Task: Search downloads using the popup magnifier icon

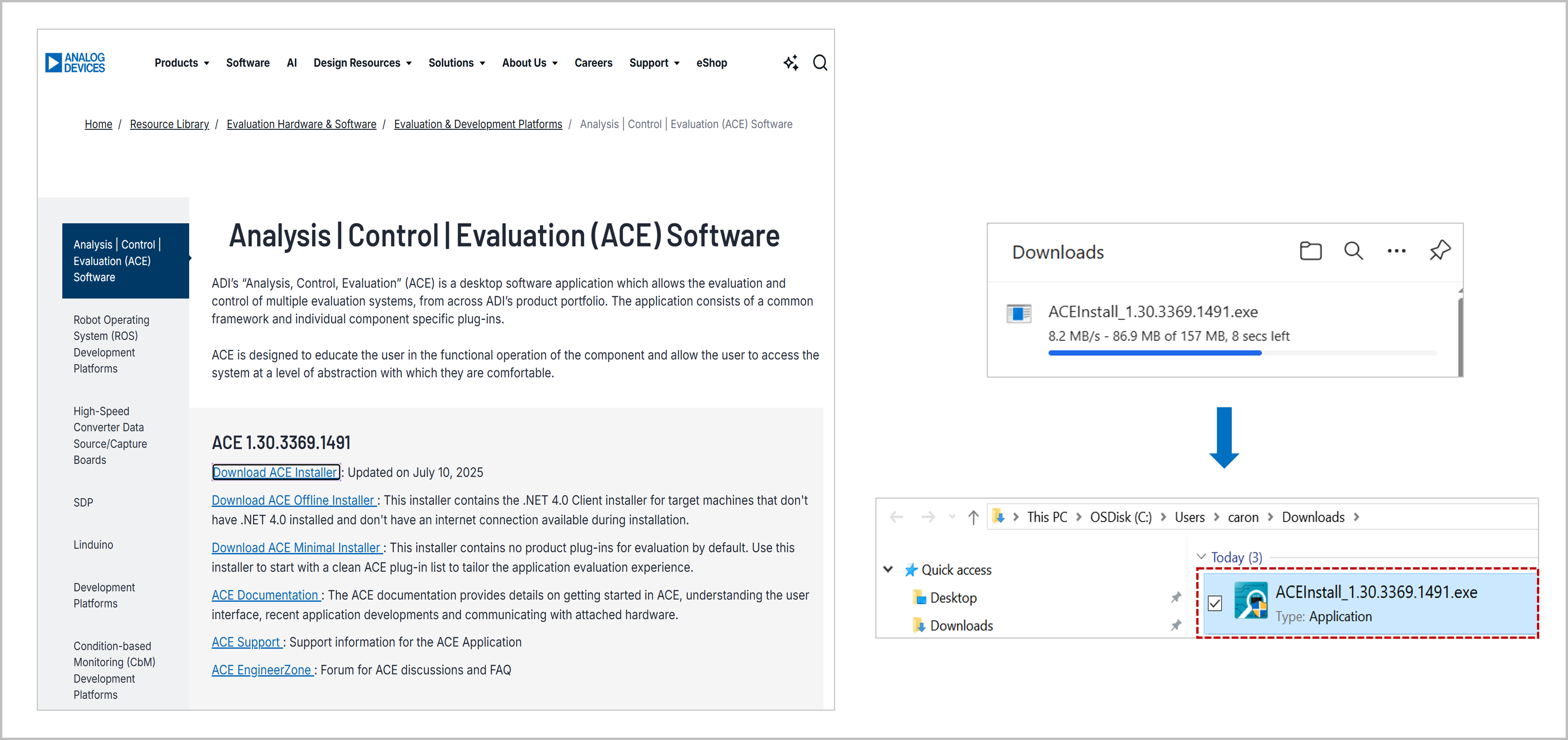Action: 1353,251
